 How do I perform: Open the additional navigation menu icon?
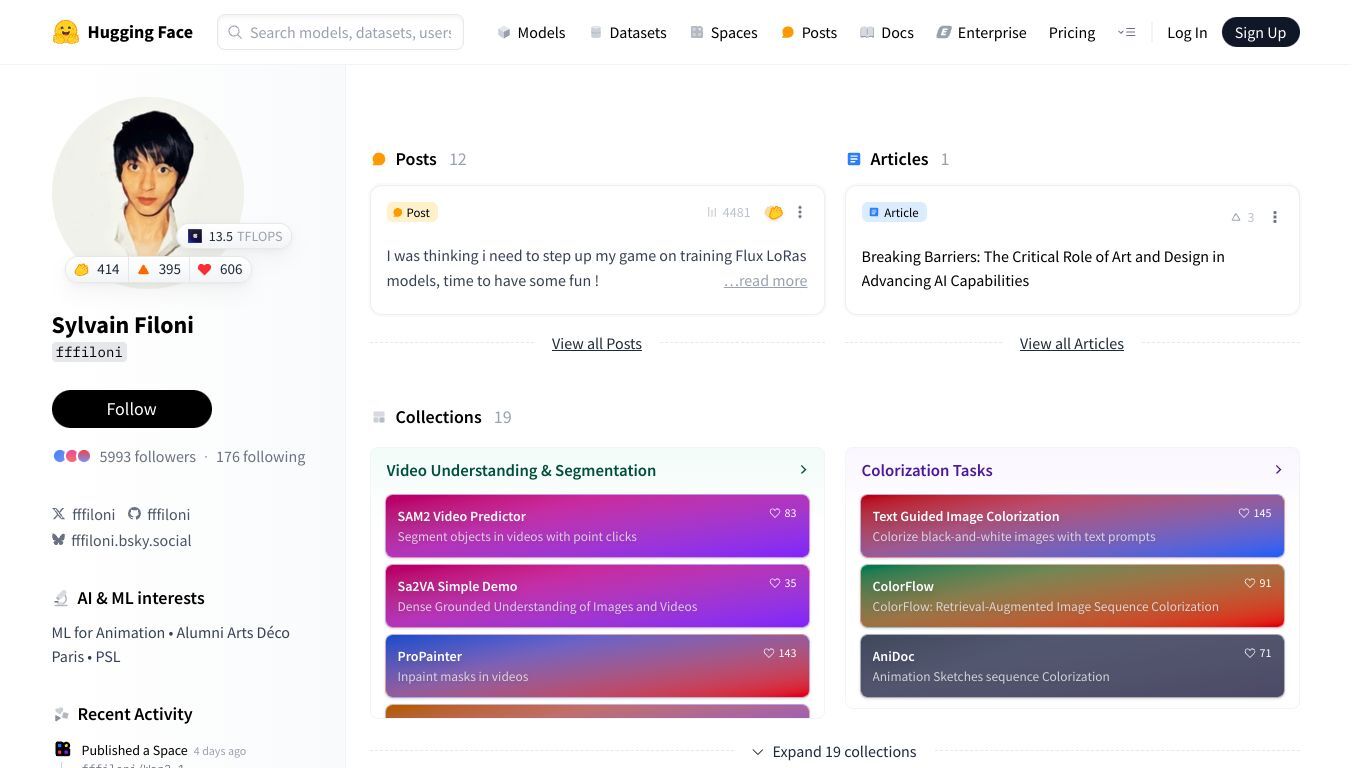pyautogui.click(x=1126, y=32)
